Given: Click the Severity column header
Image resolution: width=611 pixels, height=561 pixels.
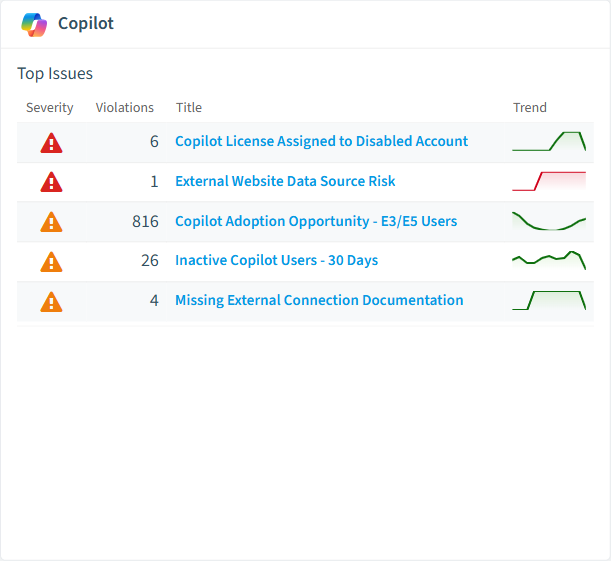Looking at the screenshot, I should (49, 108).
